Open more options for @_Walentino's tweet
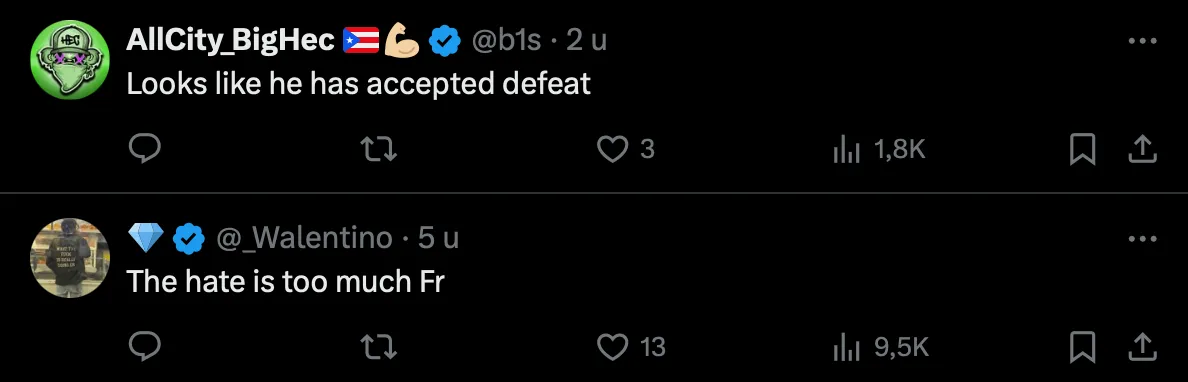This screenshot has width=1188, height=382. pos(1143,238)
